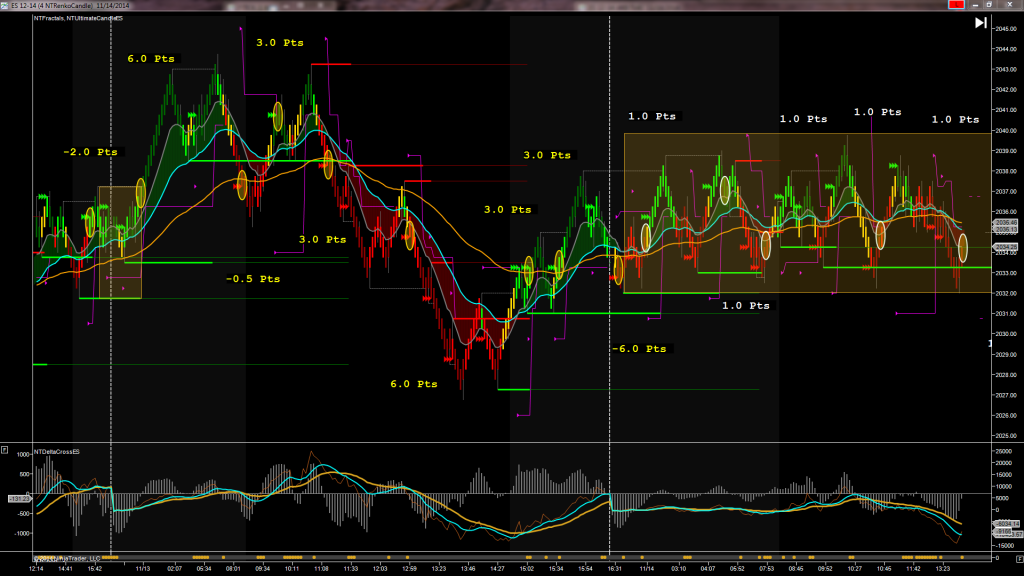Click the -6.0 Pts annotation
This screenshot has height=576, width=1024.
click(639, 349)
